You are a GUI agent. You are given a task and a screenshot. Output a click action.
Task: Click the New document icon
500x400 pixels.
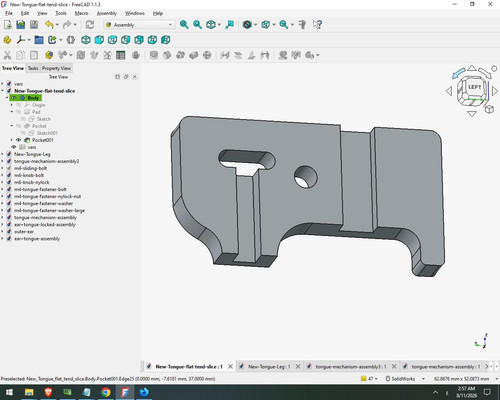(x=7, y=25)
